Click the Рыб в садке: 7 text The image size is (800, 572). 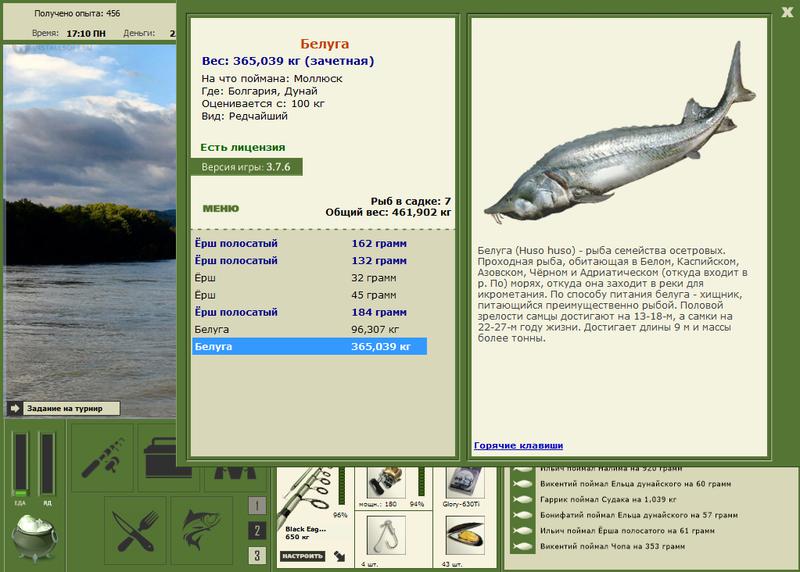click(x=411, y=201)
